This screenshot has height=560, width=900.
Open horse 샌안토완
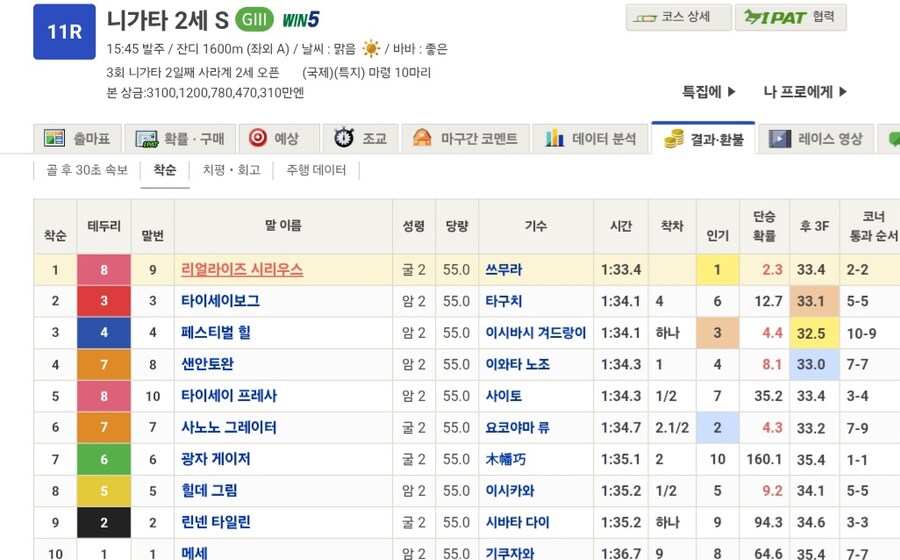[207, 364]
